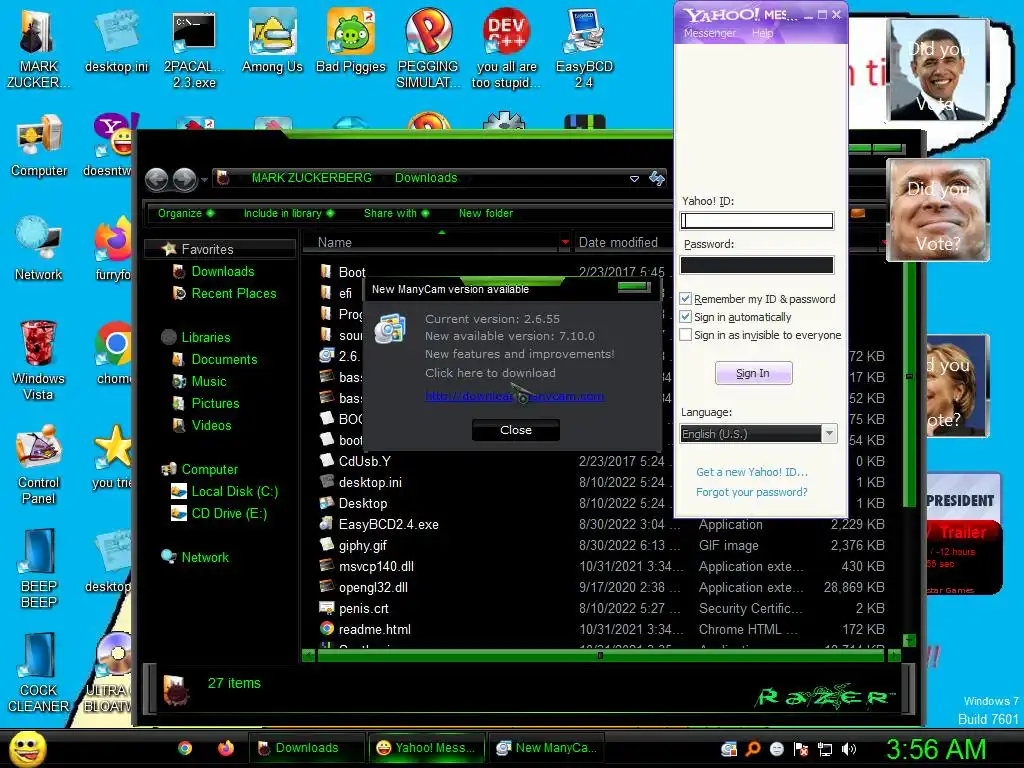This screenshot has height=768, width=1024.
Task: Switch to Downloads taskbar window button
Action: point(306,748)
